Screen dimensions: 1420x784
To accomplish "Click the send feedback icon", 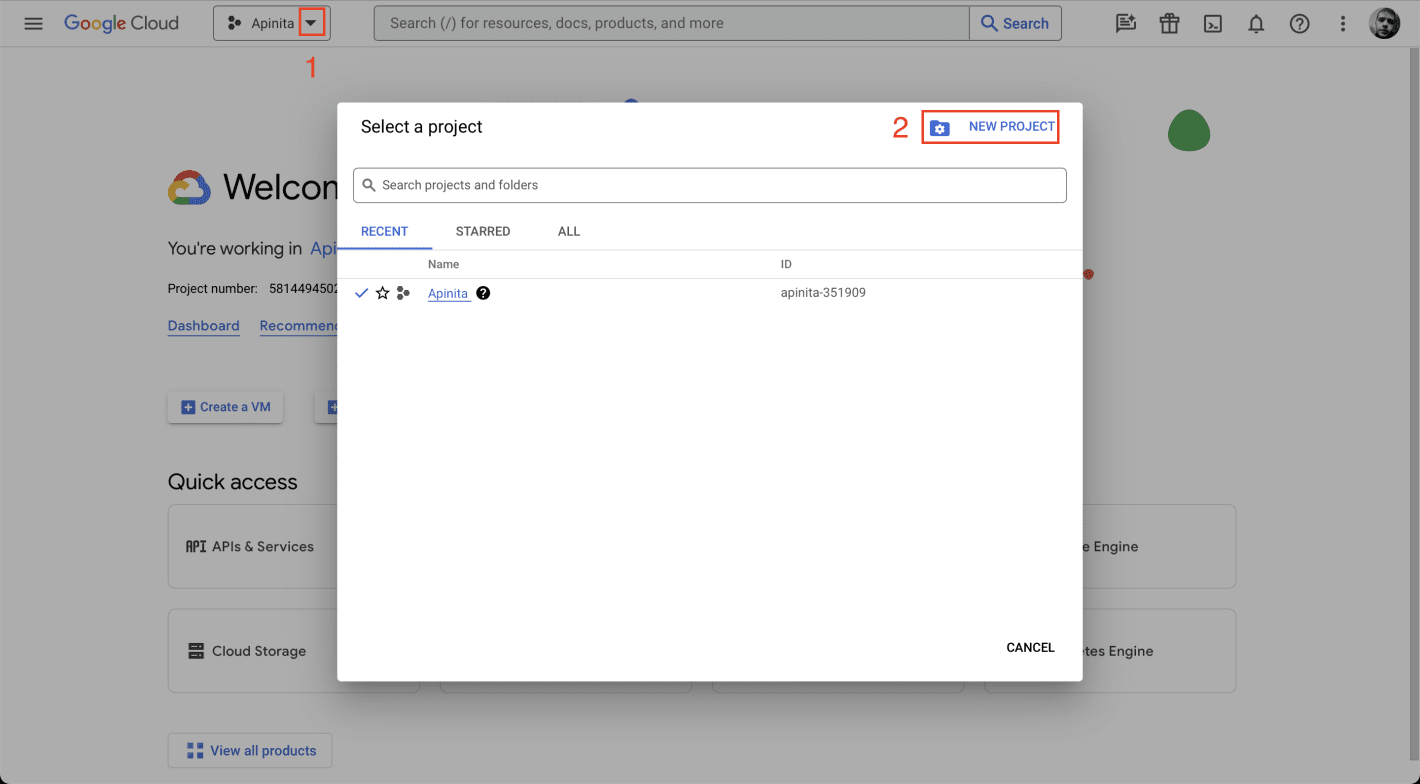I will [x=1126, y=23].
